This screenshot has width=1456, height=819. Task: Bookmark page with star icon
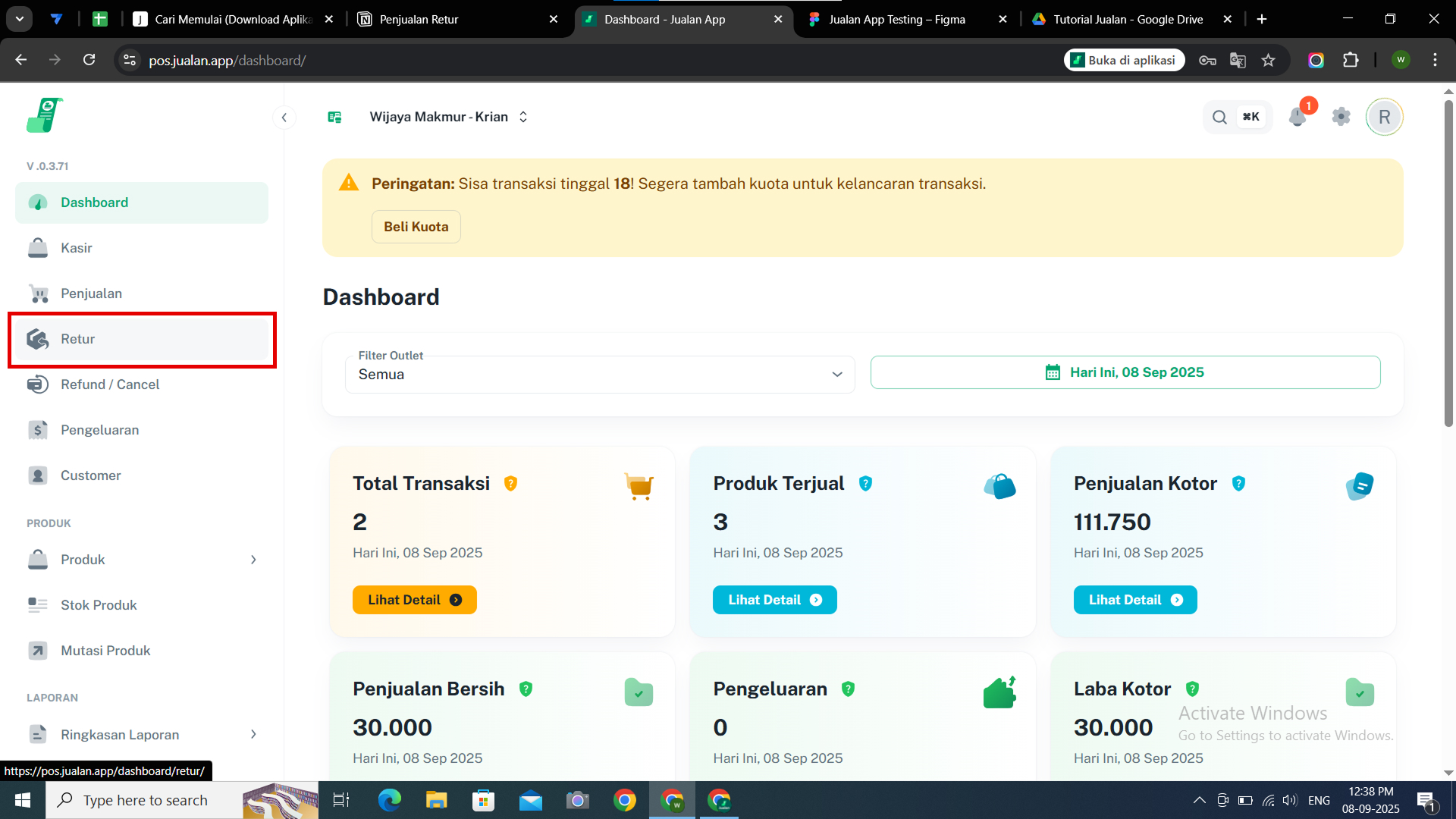click(1268, 60)
